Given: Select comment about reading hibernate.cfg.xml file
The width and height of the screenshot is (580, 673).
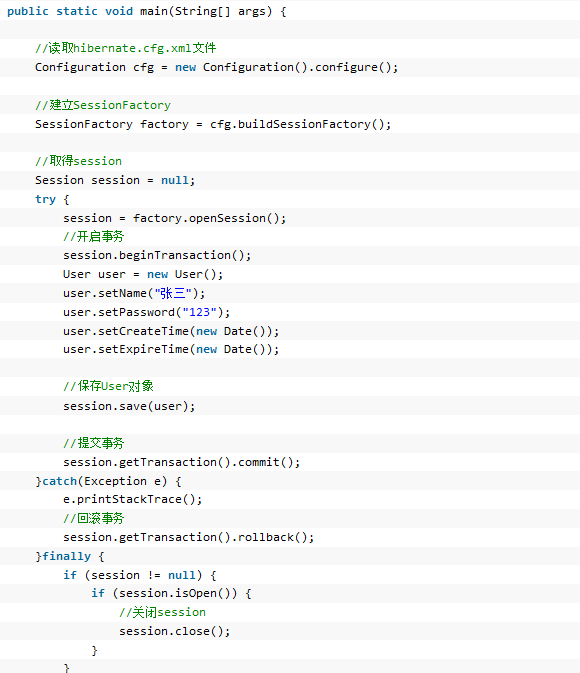Looking at the screenshot, I should 126,48.
